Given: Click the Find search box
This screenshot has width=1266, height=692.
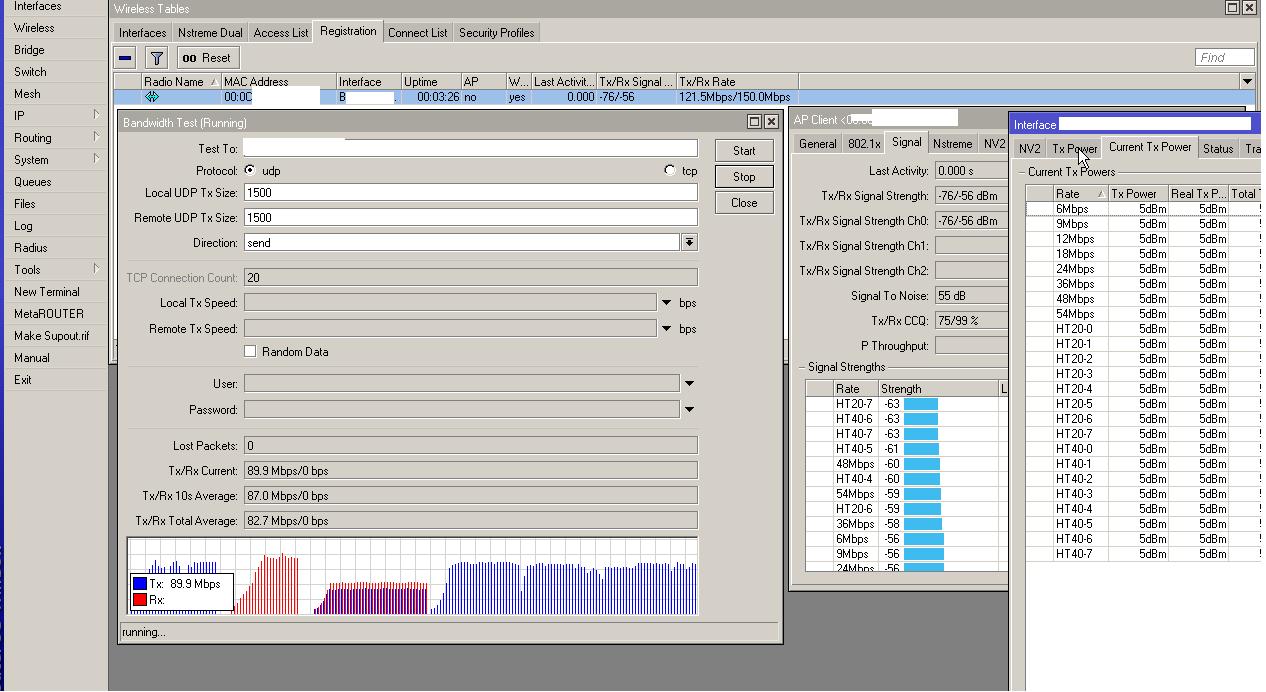Looking at the screenshot, I should point(1225,58).
